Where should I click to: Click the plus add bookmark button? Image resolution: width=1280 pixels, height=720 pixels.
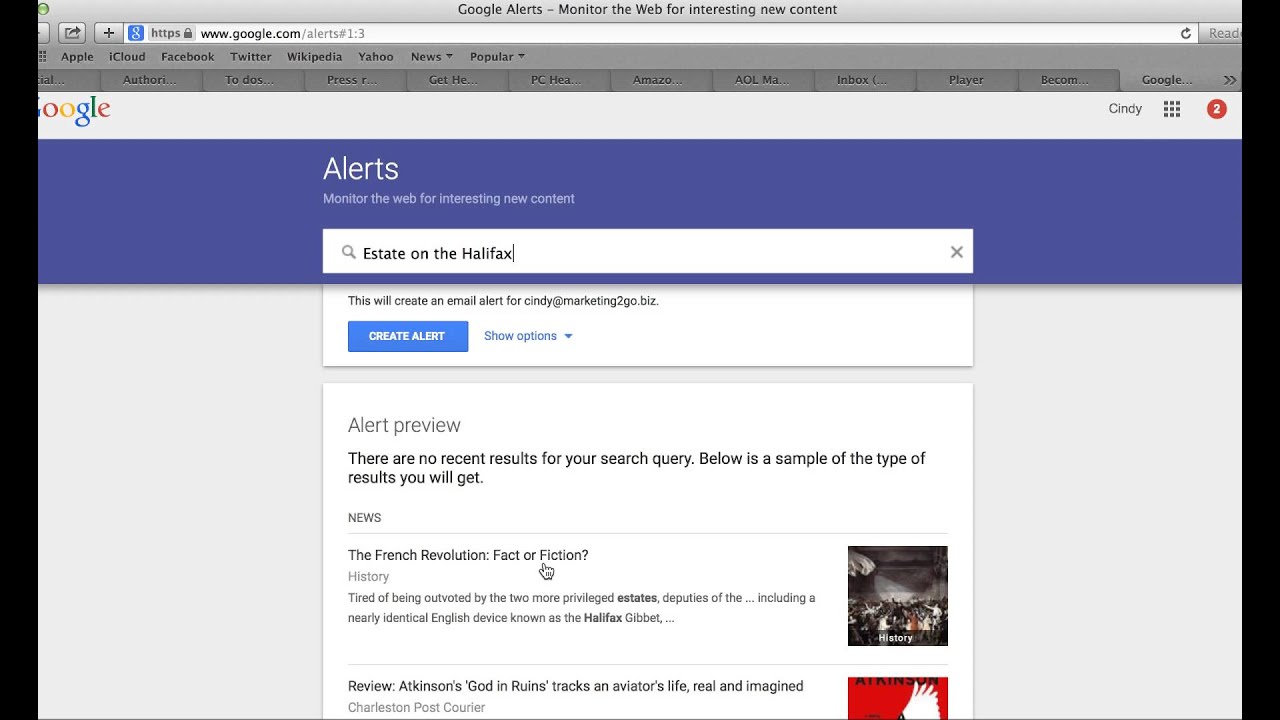(x=108, y=33)
